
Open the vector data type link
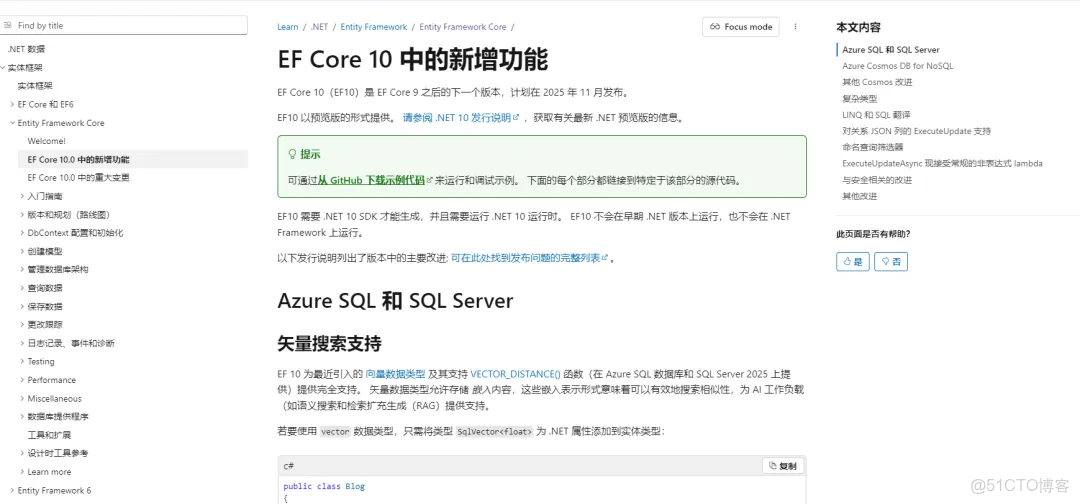[395, 374]
